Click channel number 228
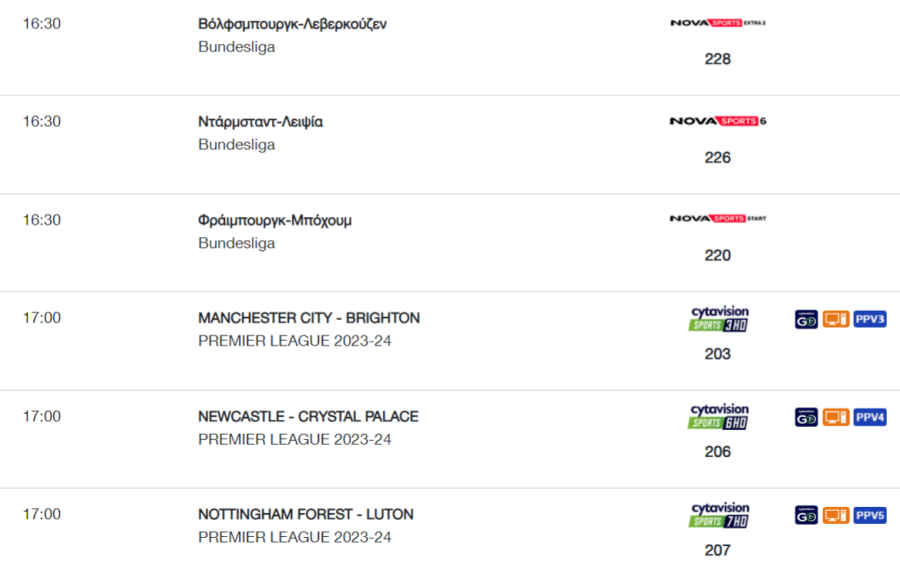Screen dimensions: 900x567 (717, 59)
